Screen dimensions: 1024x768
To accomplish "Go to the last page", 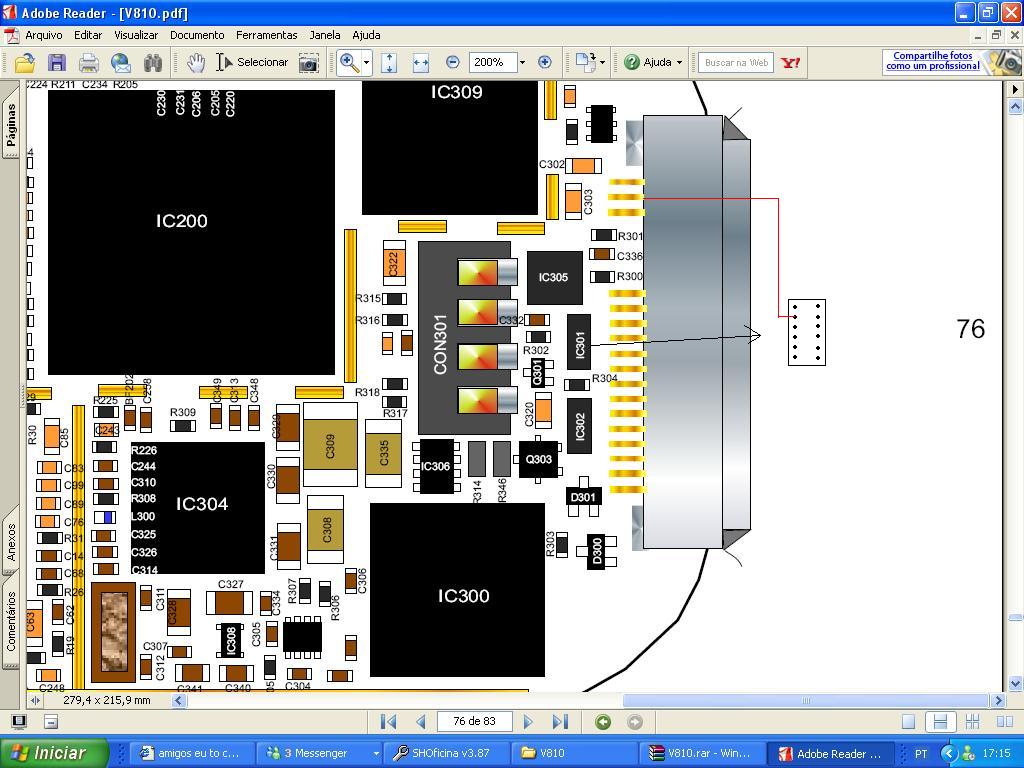I will [x=560, y=722].
